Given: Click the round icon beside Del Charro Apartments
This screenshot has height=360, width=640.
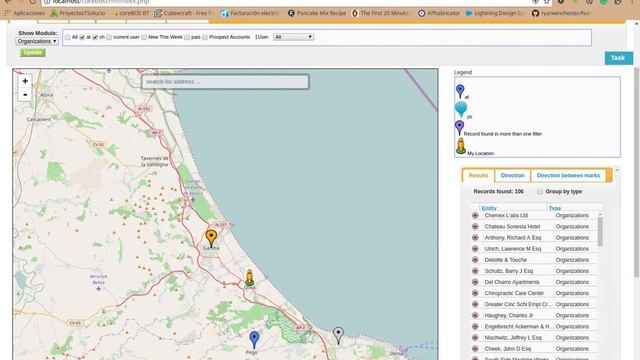Looking at the screenshot, I should [475, 282].
